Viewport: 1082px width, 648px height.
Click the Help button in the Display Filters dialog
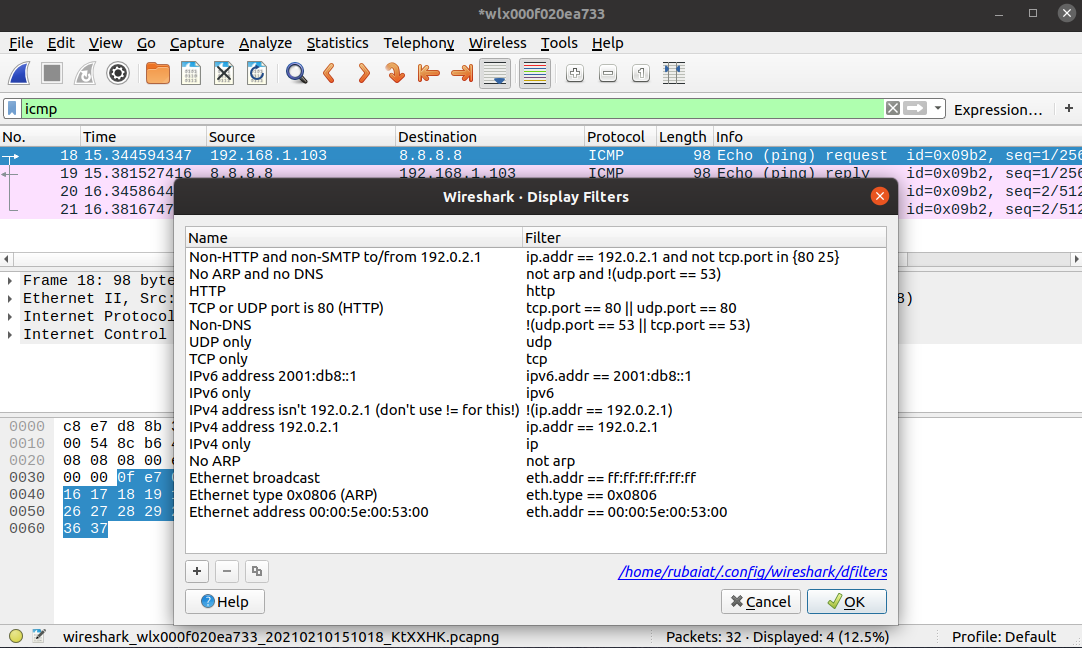pyautogui.click(x=224, y=601)
